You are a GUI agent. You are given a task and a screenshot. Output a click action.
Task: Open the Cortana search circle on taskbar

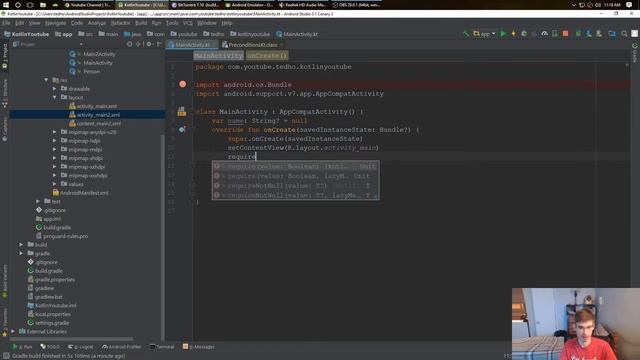18,5
